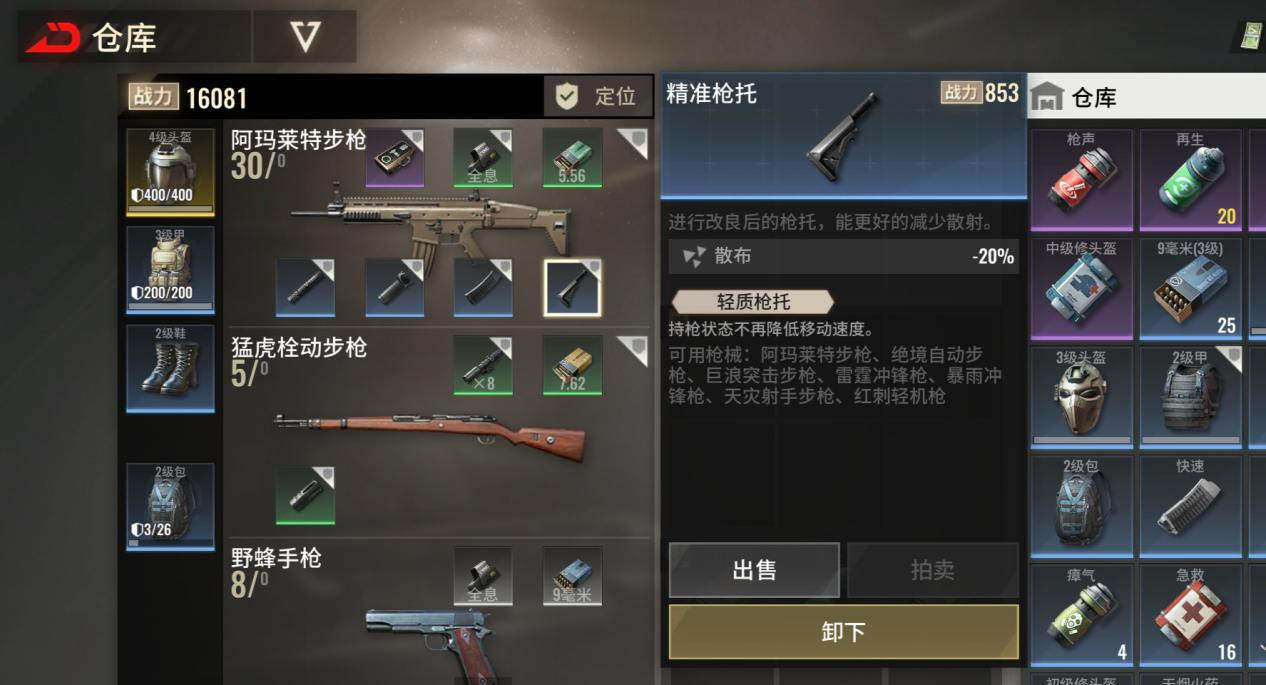
Task: Select the 再生 canister item in warehouse
Action: [x=1190, y=180]
